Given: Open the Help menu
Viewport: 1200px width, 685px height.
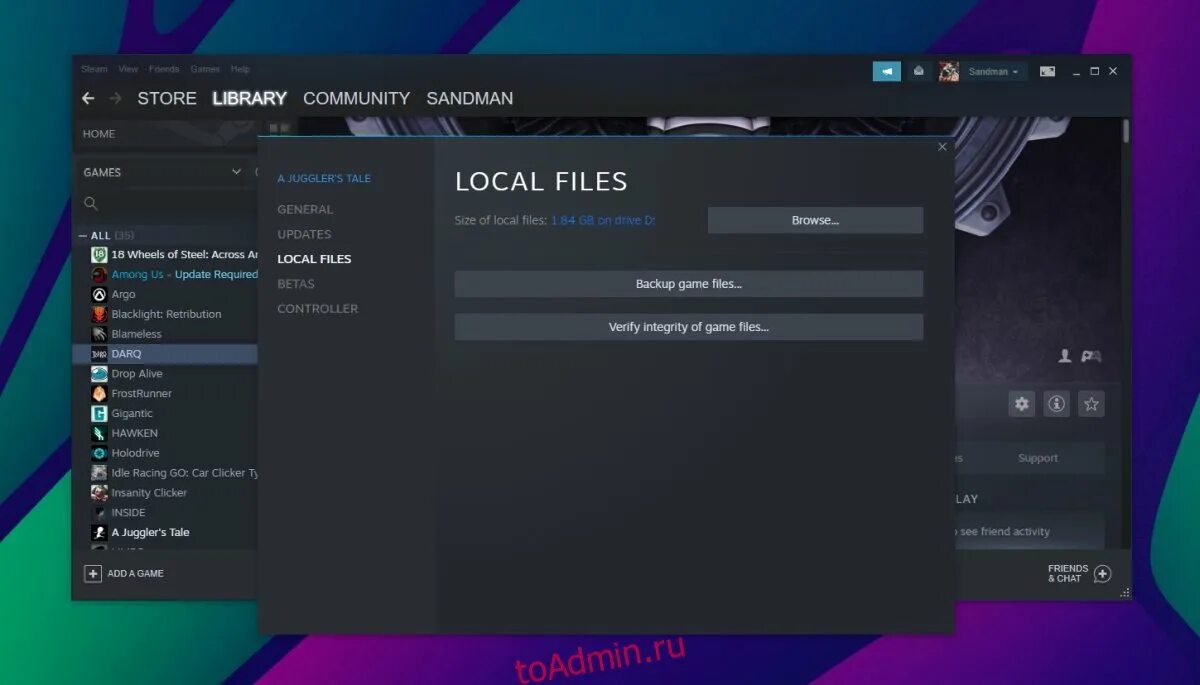Looking at the screenshot, I should pyautogui.click(x=240, y=69).
